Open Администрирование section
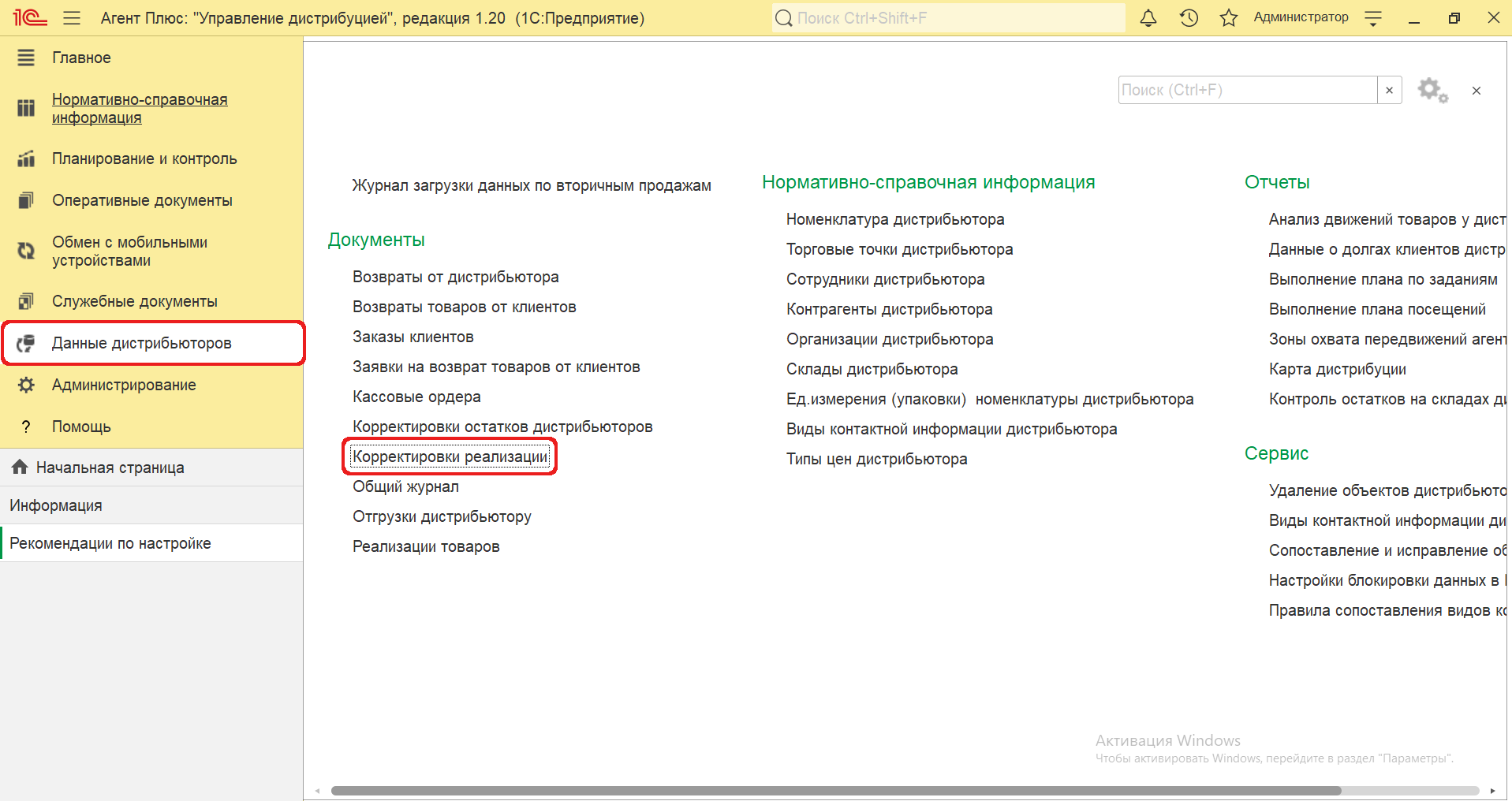 151,385
